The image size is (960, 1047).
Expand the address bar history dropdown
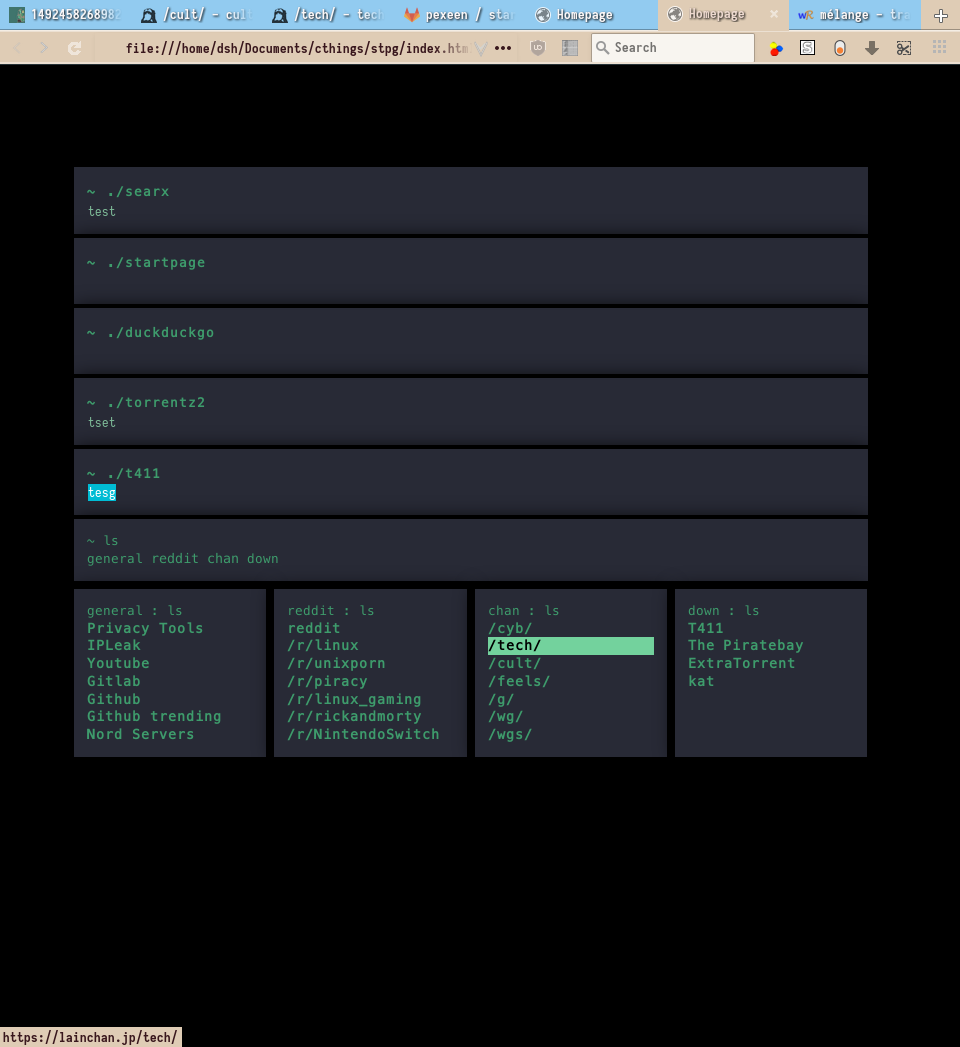click(x=481, y=48)
